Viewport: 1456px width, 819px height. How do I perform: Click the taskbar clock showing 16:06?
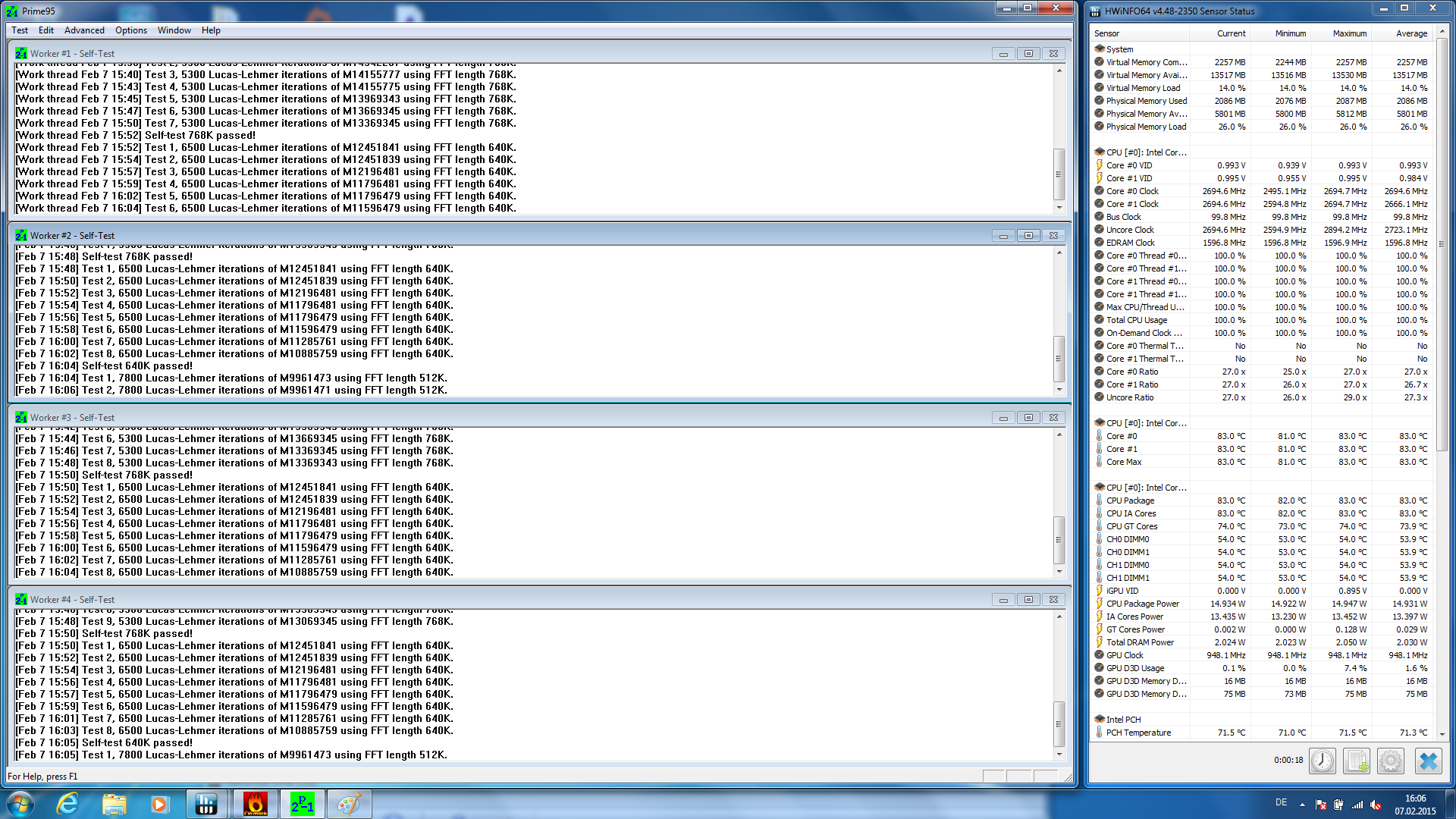[1415, 805]
